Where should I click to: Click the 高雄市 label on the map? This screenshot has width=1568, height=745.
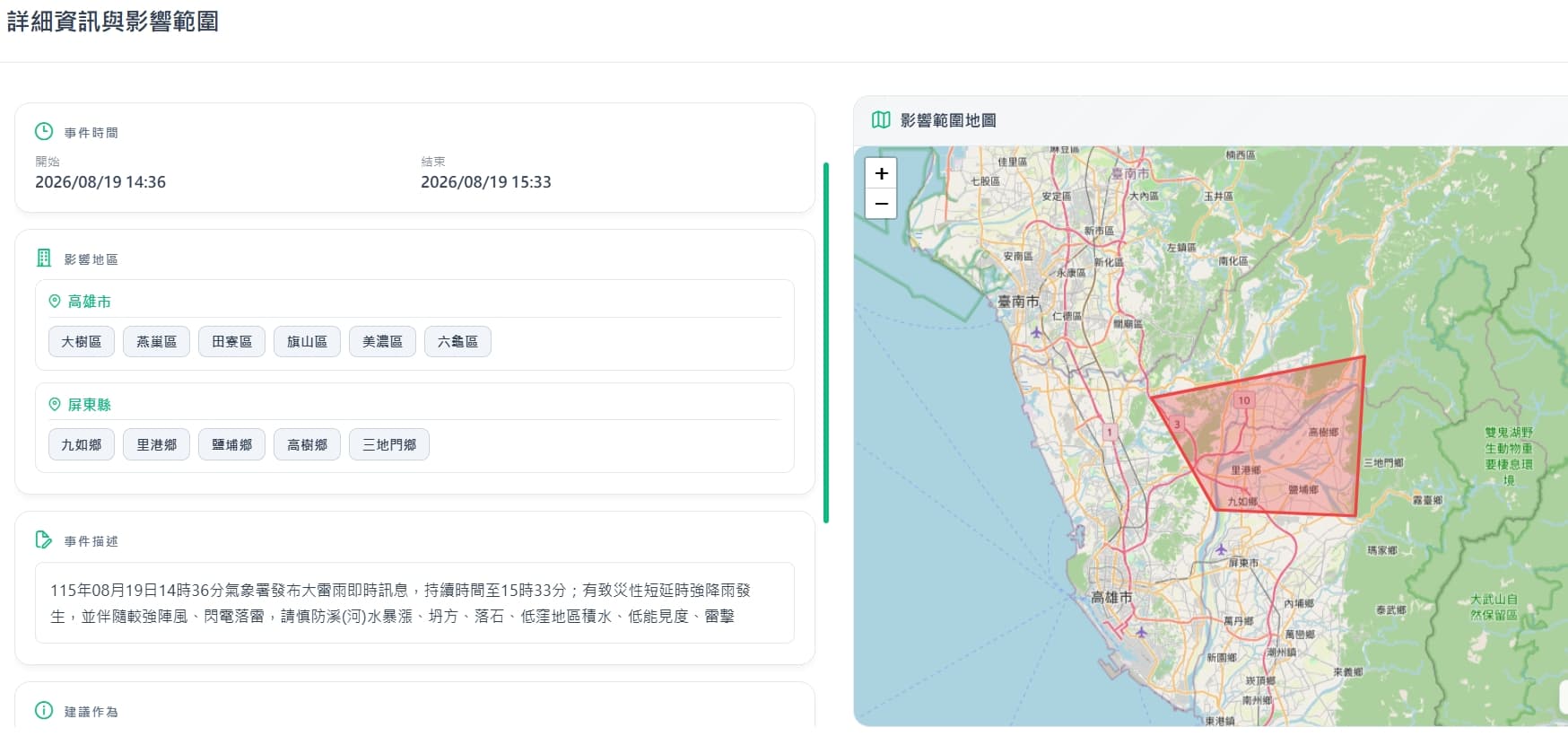coord(1111,597)
